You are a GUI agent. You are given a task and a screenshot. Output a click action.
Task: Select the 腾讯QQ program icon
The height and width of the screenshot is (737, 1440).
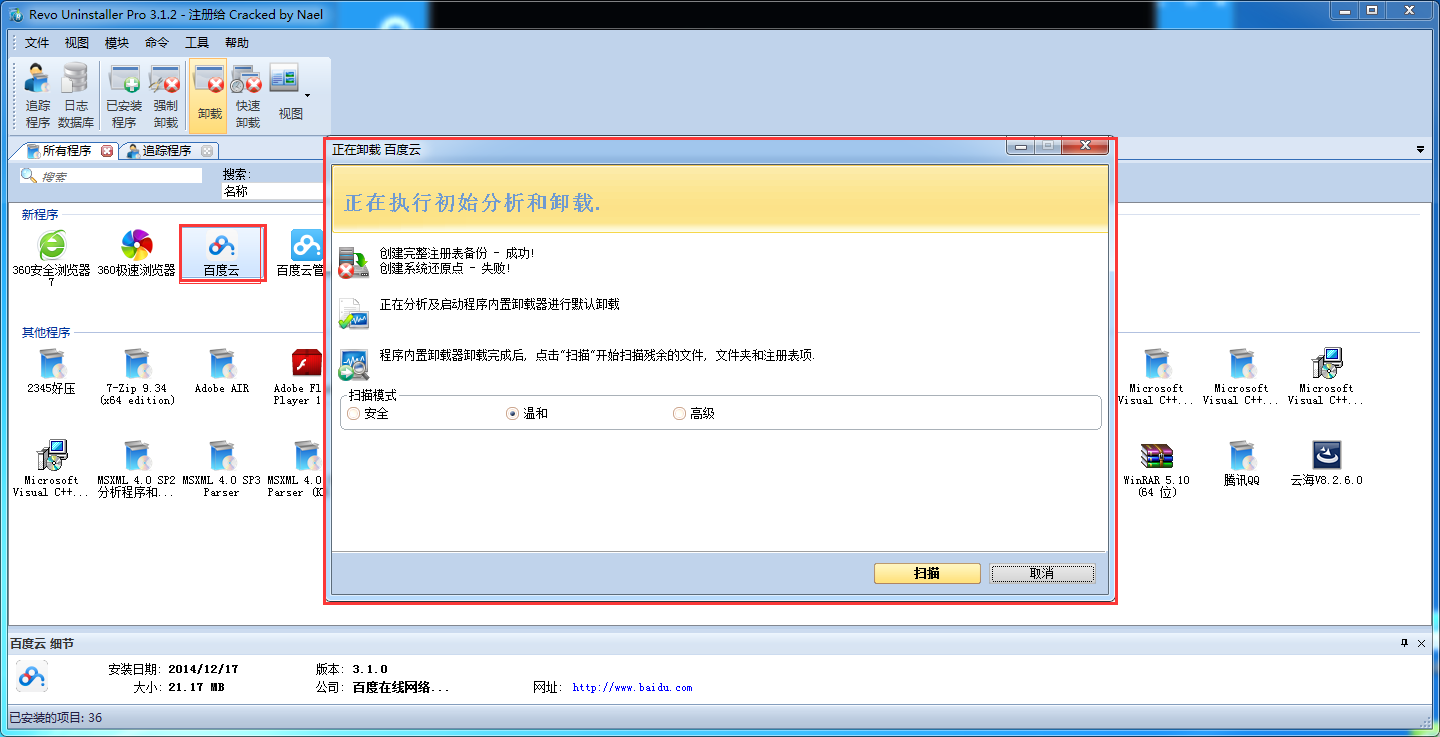pos(1241,463)
